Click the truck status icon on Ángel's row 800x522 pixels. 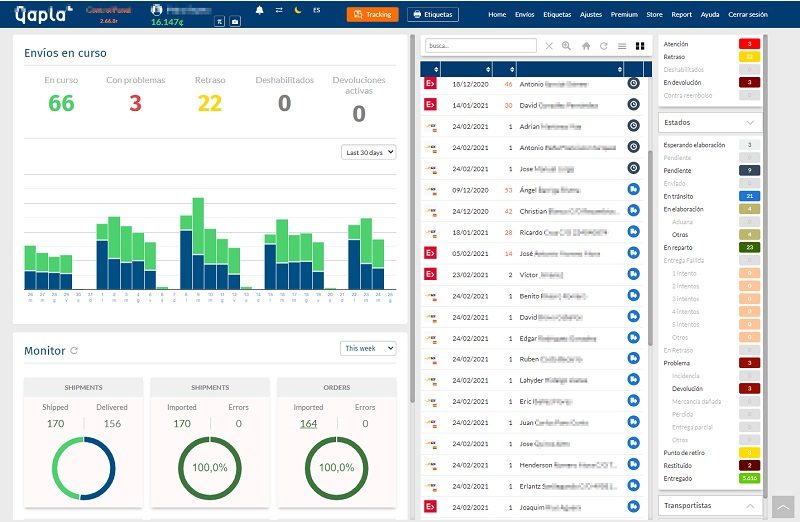point(633,189)
